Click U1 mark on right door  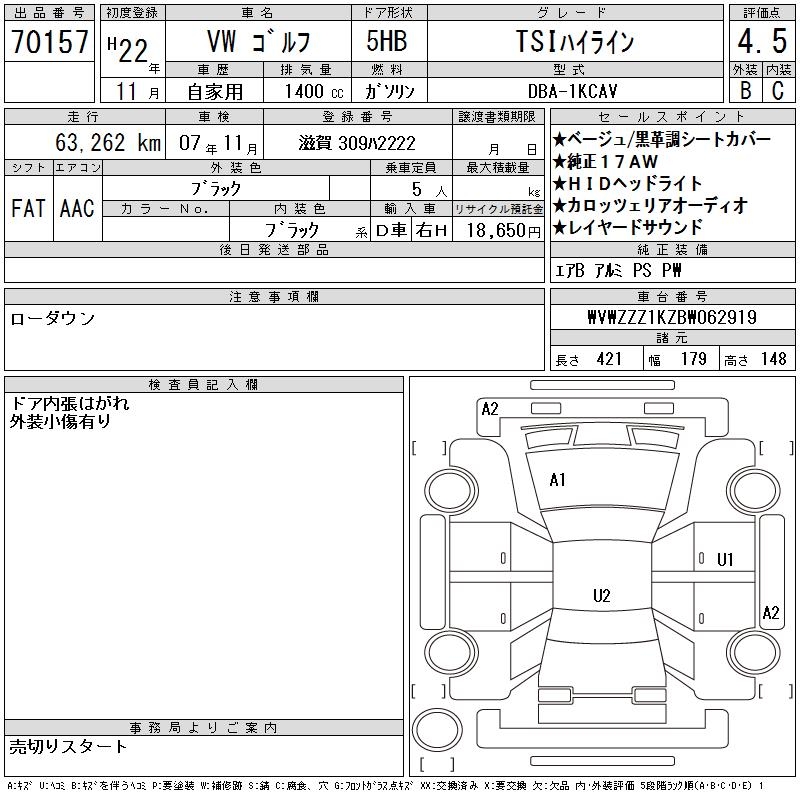pos(725,560)
